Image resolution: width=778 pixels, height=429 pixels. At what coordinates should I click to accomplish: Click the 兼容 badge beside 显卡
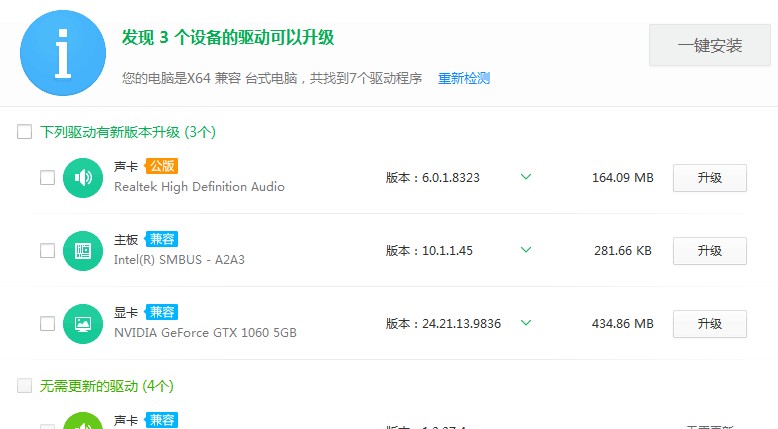[161, 312]
